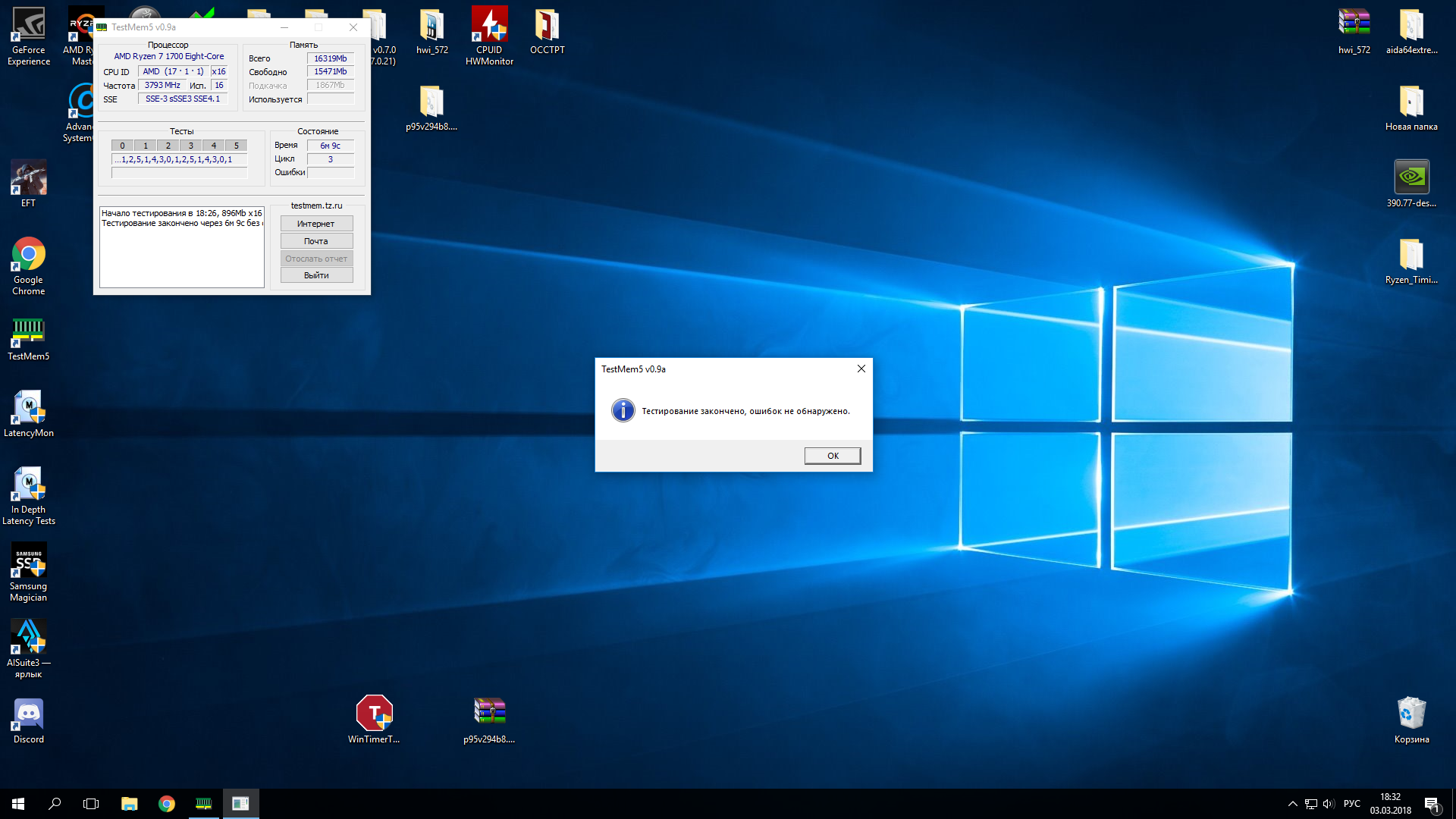This screenshot has height=819, width=1456.
Task: Open the Ryzen_Timi... folder on the desktop
Action: click(x=1411, y=256)
